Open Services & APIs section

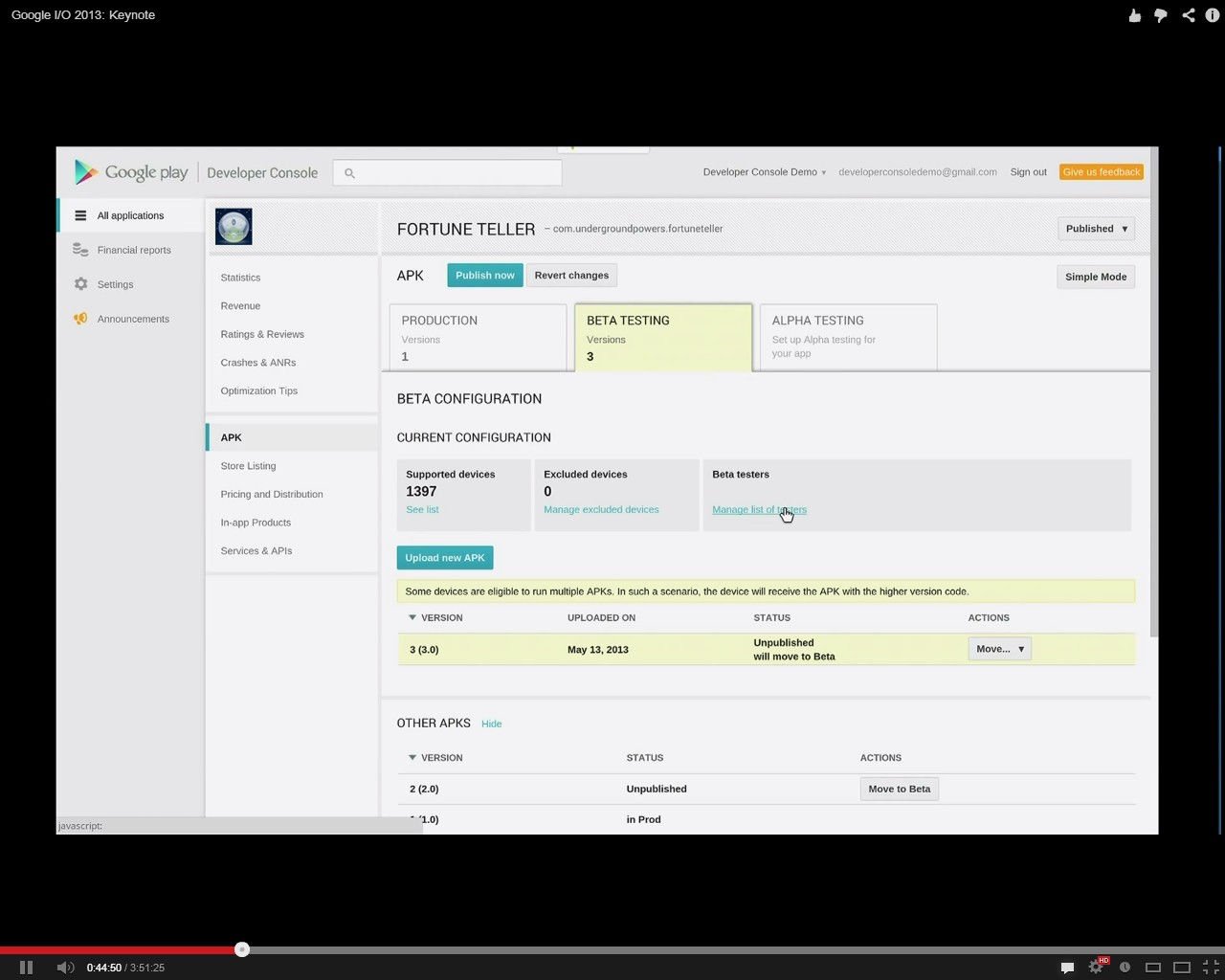pyautogui.click(x=256, y=550)
